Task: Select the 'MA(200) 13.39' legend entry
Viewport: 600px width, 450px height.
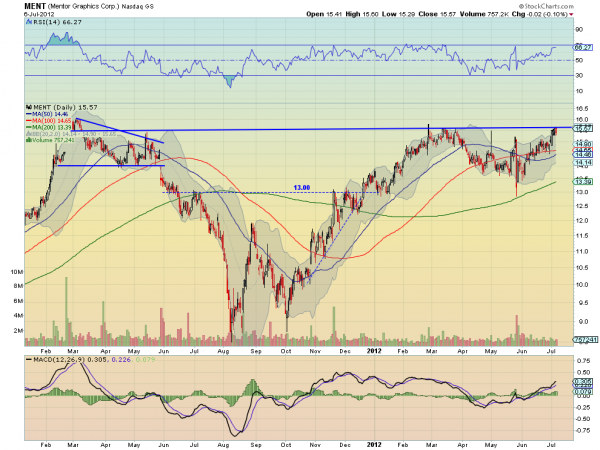Action: 51,127
